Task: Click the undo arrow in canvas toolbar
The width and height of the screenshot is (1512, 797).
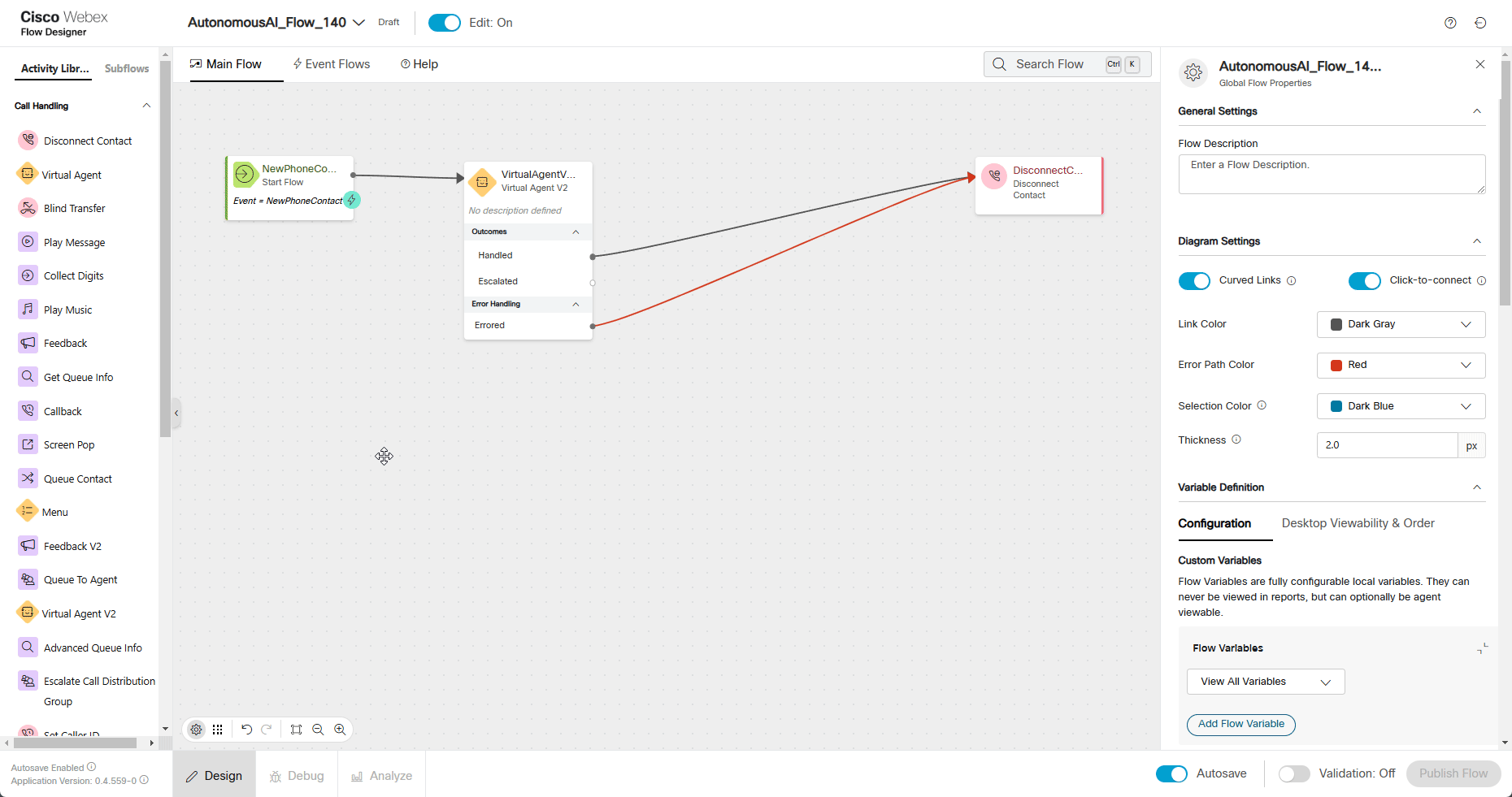Action: [x=246, y=730]
